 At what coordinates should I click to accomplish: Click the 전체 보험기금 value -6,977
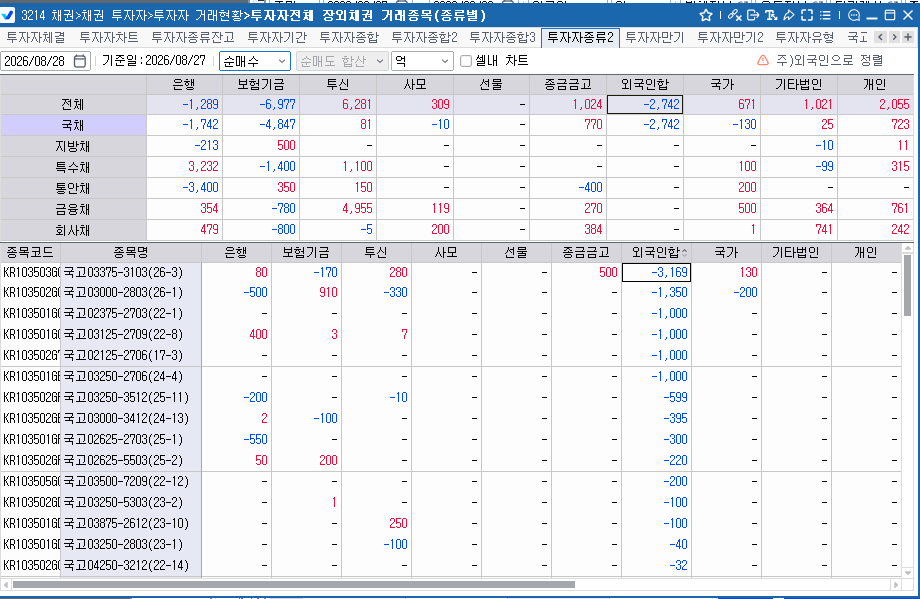(x=261, y=104)
